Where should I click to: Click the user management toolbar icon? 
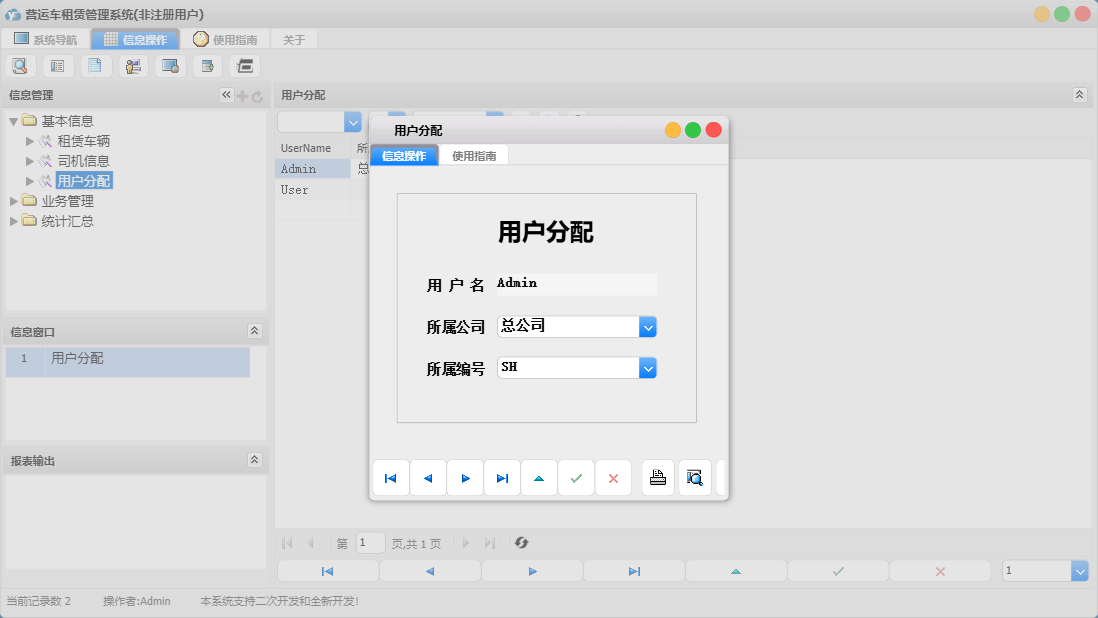coord(133,66)
